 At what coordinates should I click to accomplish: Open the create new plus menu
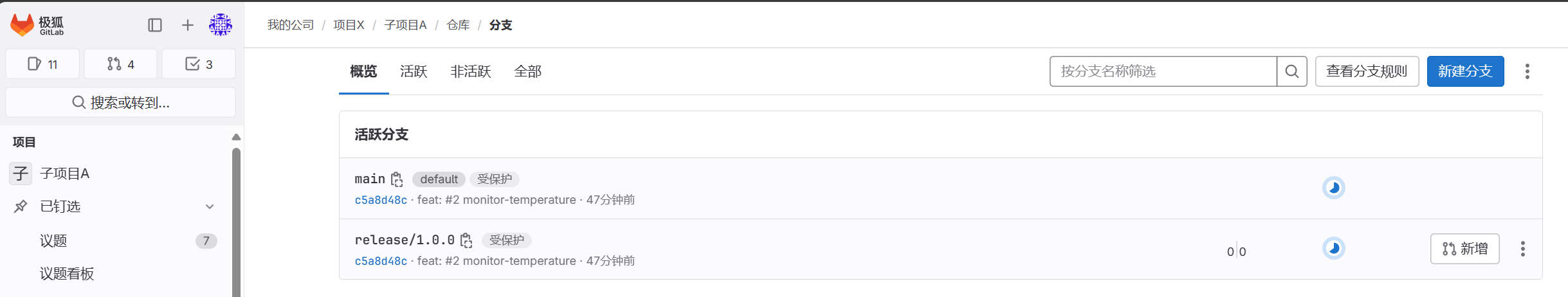[188, 25]
